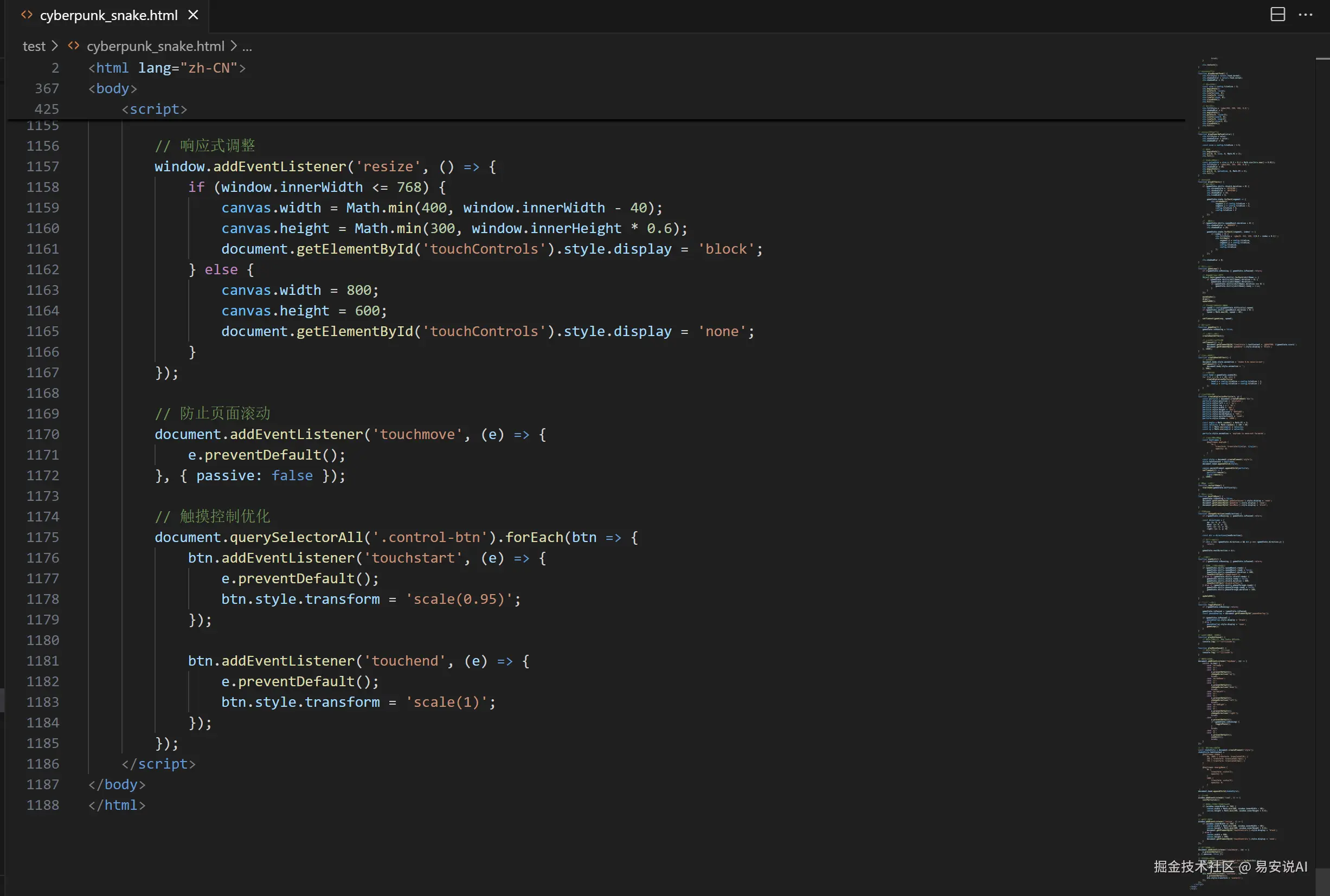Place cursor on 'touchmove' string literal
This screenshot has height=896, width=1330.
417,434
